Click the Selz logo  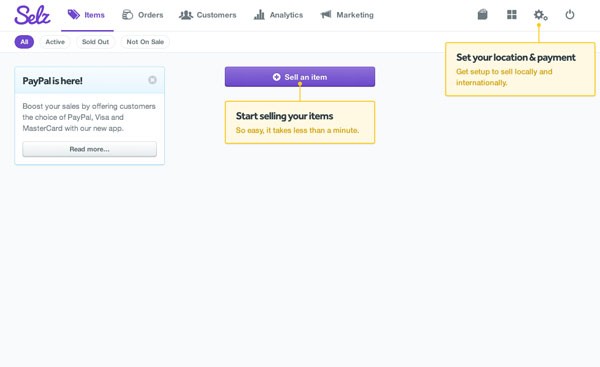click(x=33, y=15)
